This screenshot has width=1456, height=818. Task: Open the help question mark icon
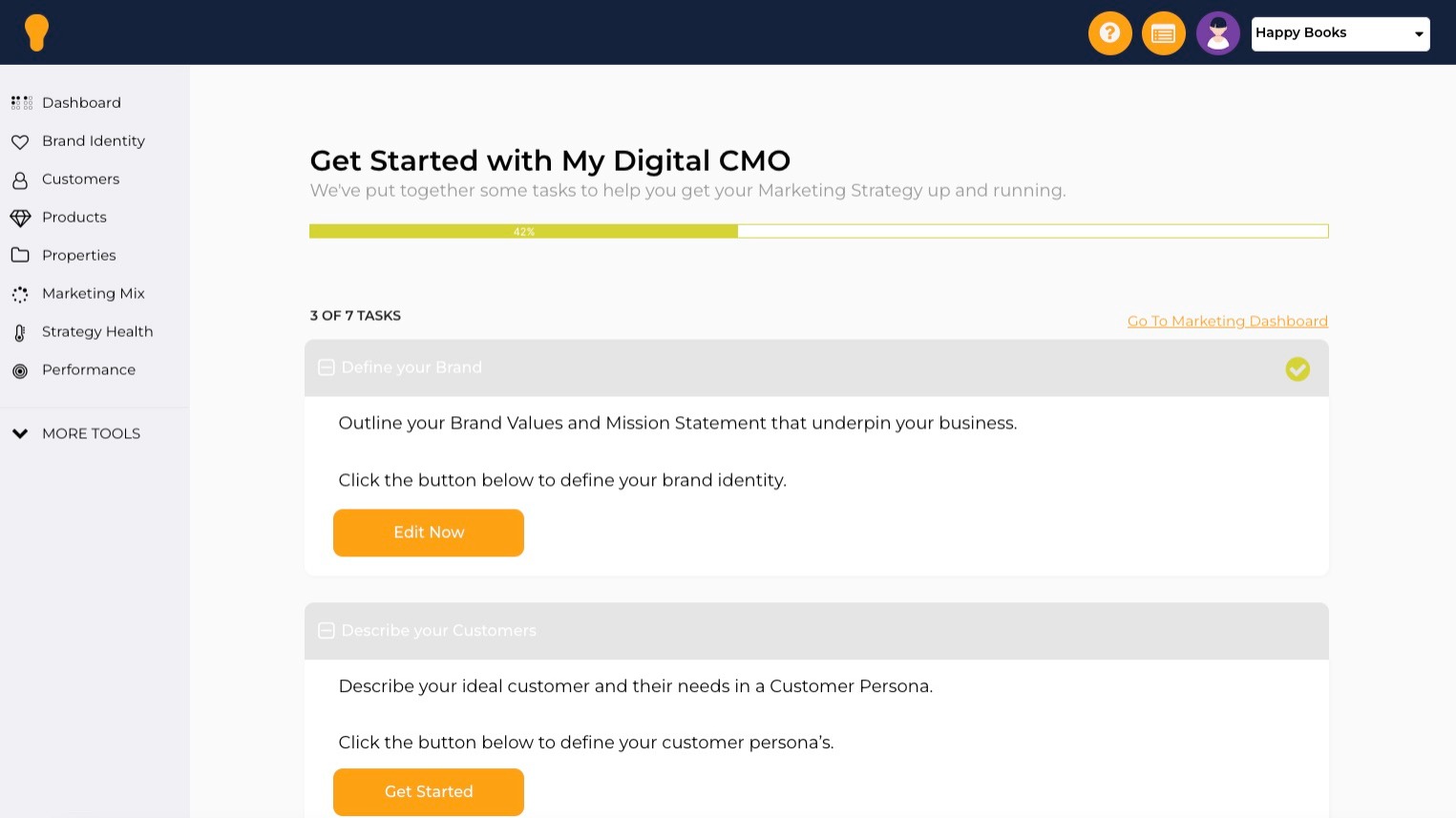[x=1109, y=33]
